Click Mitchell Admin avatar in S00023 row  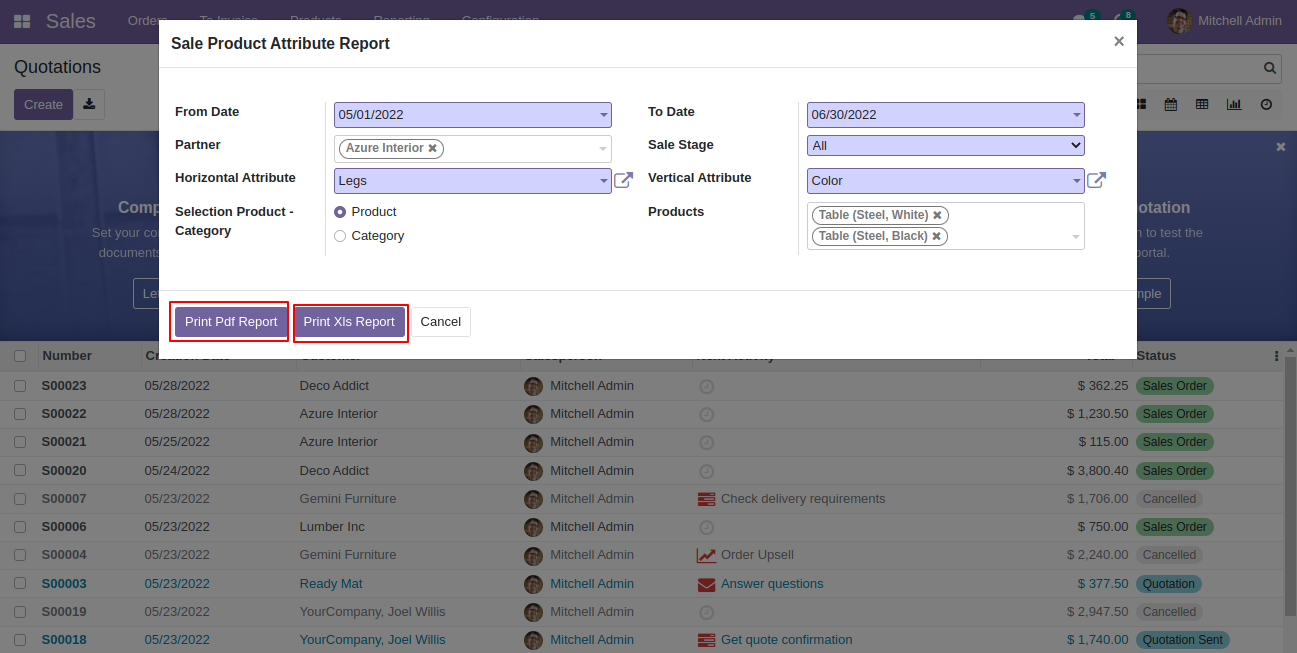(x=533, y=386)
